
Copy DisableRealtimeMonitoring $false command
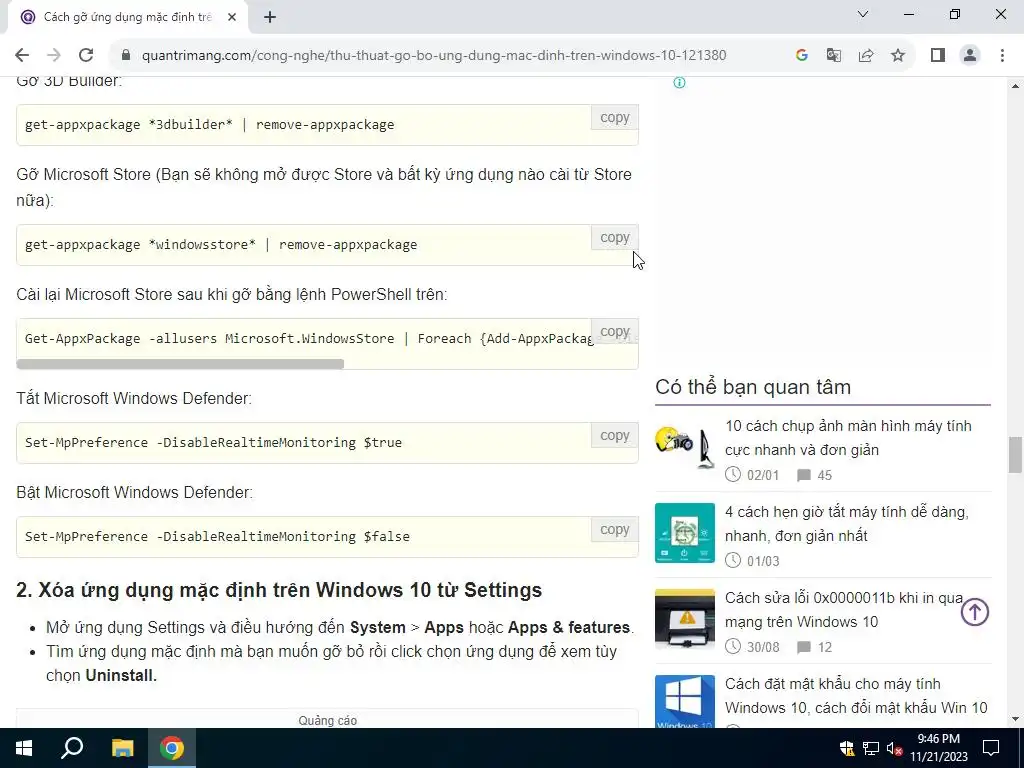coord(615,530)
